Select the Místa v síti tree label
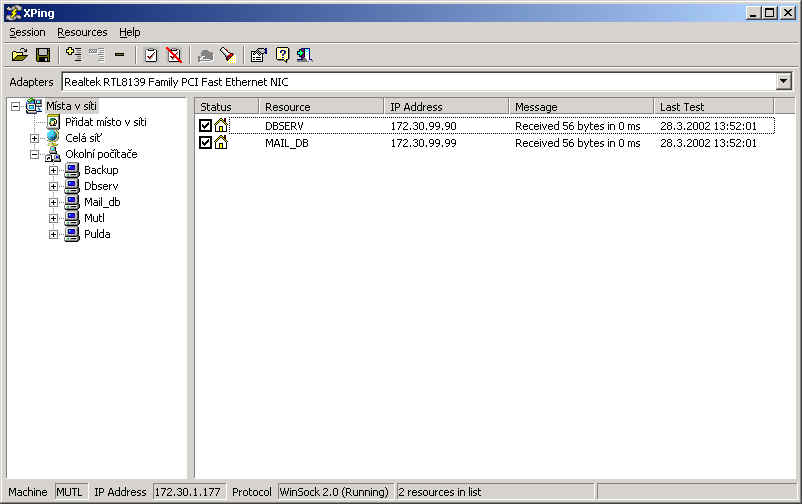Viewport: 802px width, 504px height. (x=71, y=106)
